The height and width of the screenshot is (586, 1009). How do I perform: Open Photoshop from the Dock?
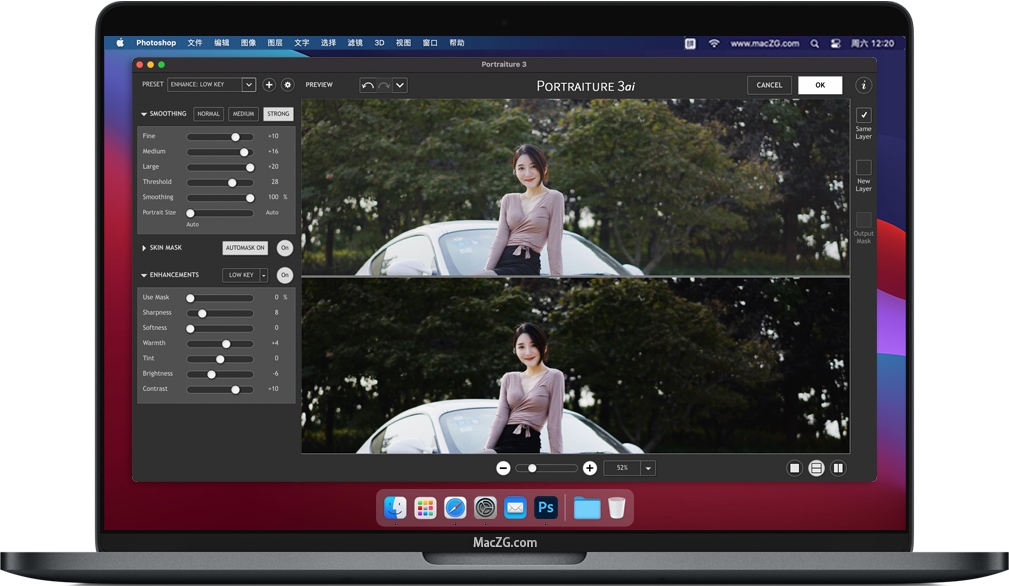546,508
